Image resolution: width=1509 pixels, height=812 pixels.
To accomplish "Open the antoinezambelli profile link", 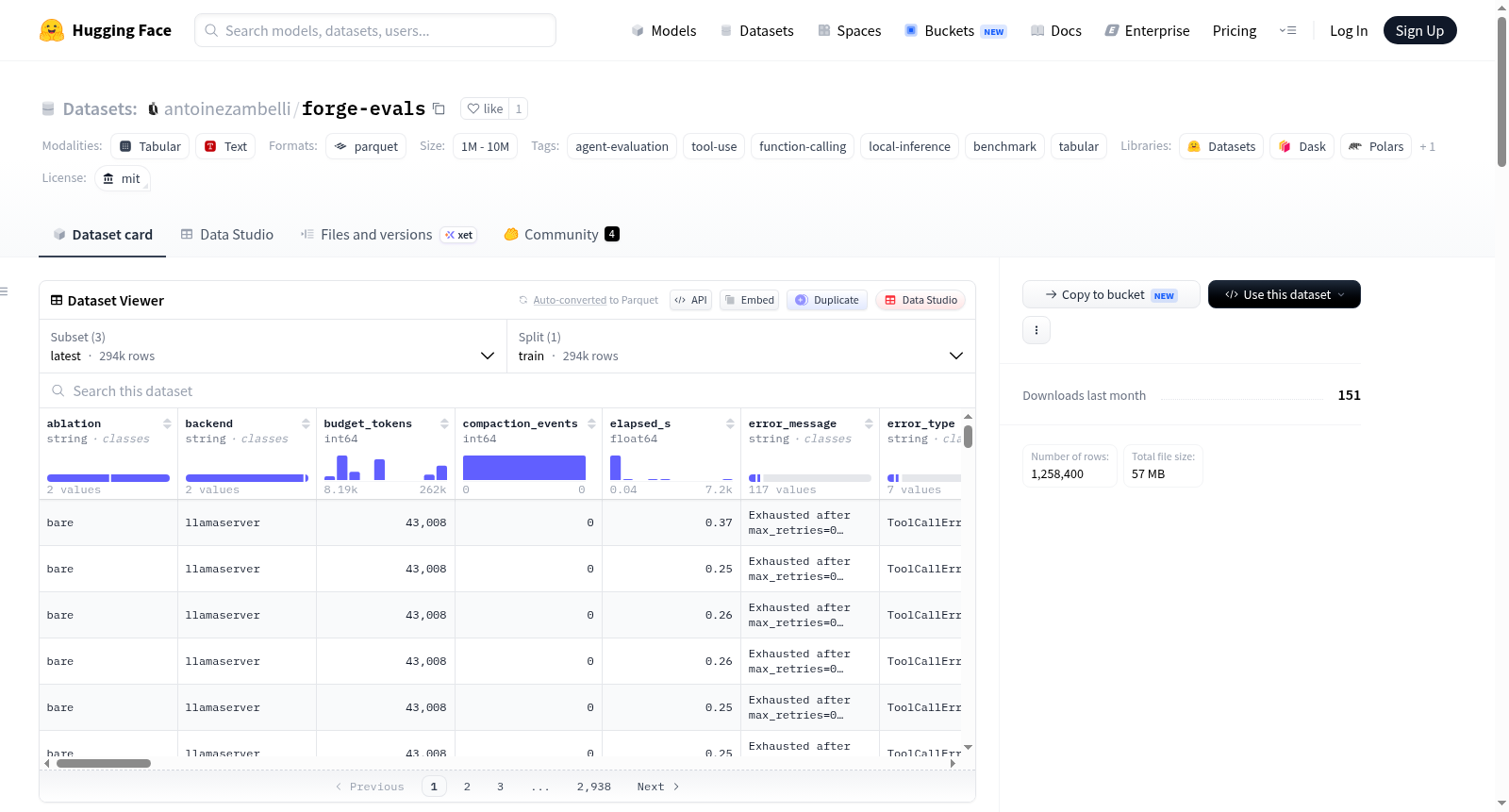I will [227, 109].
